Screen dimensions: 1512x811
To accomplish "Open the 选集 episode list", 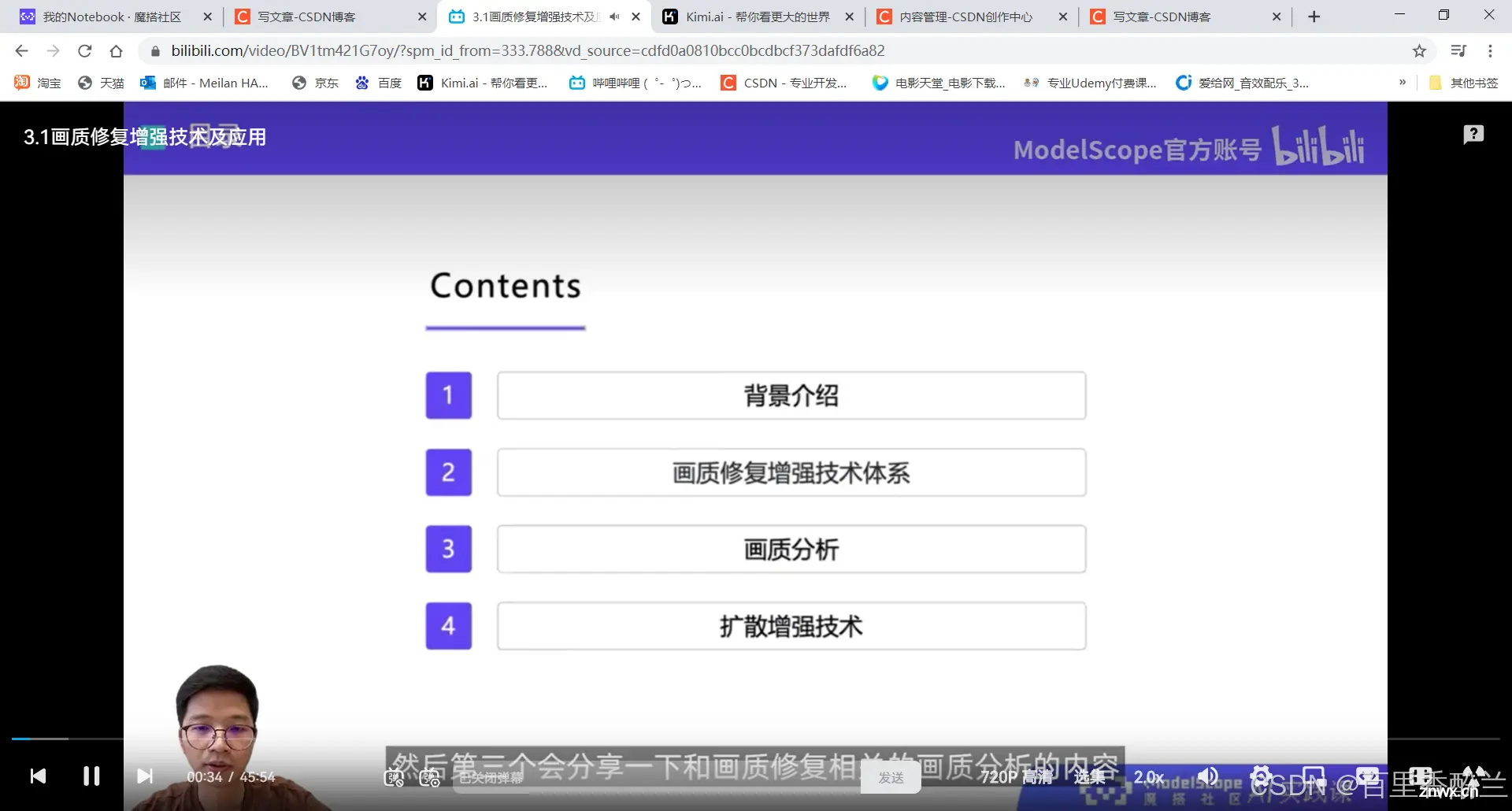I will pyautogui.click(x=1090, y=777).
